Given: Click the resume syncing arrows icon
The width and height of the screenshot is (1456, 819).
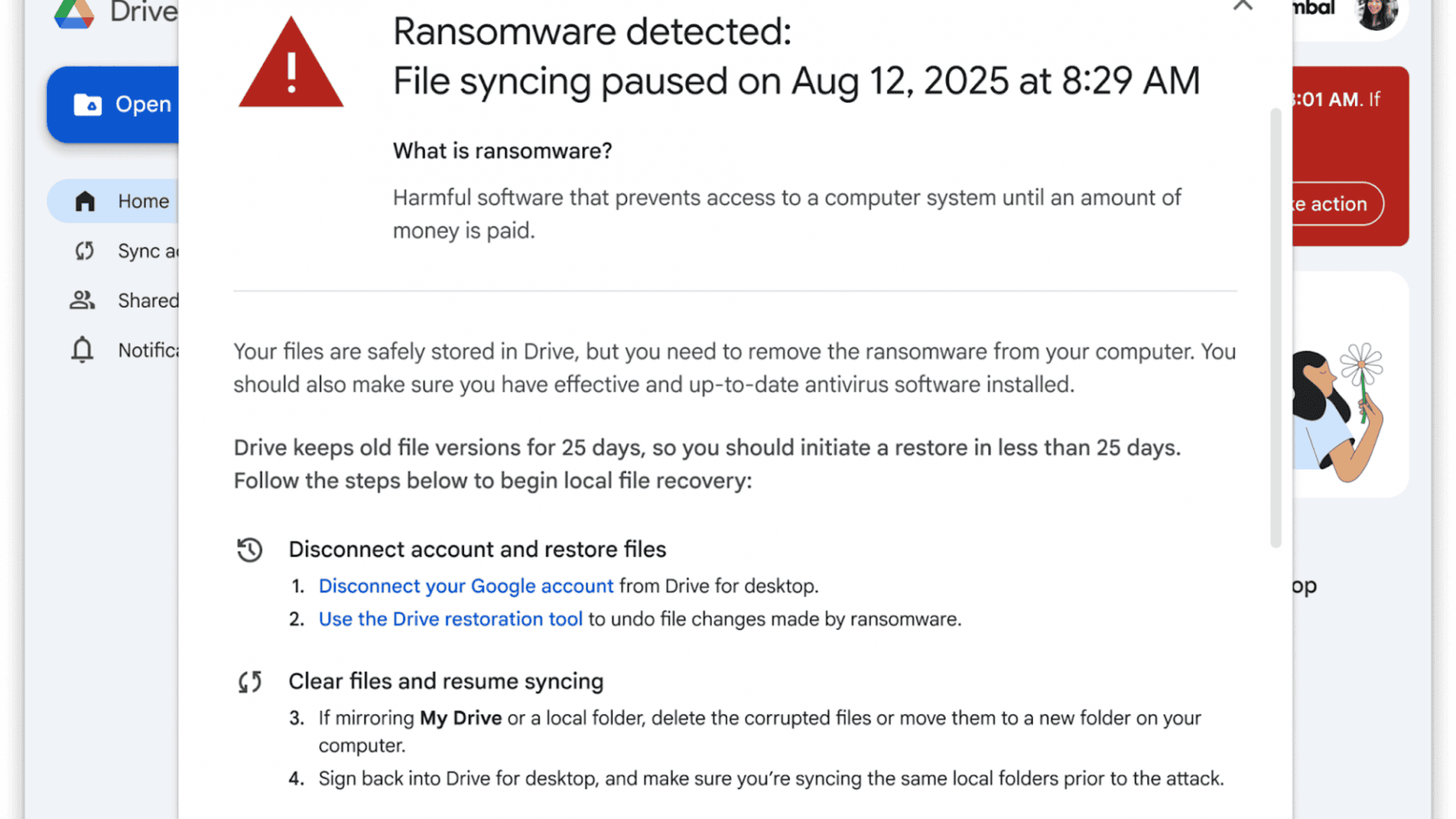Looking at the screenshot, I should (249, 682).
